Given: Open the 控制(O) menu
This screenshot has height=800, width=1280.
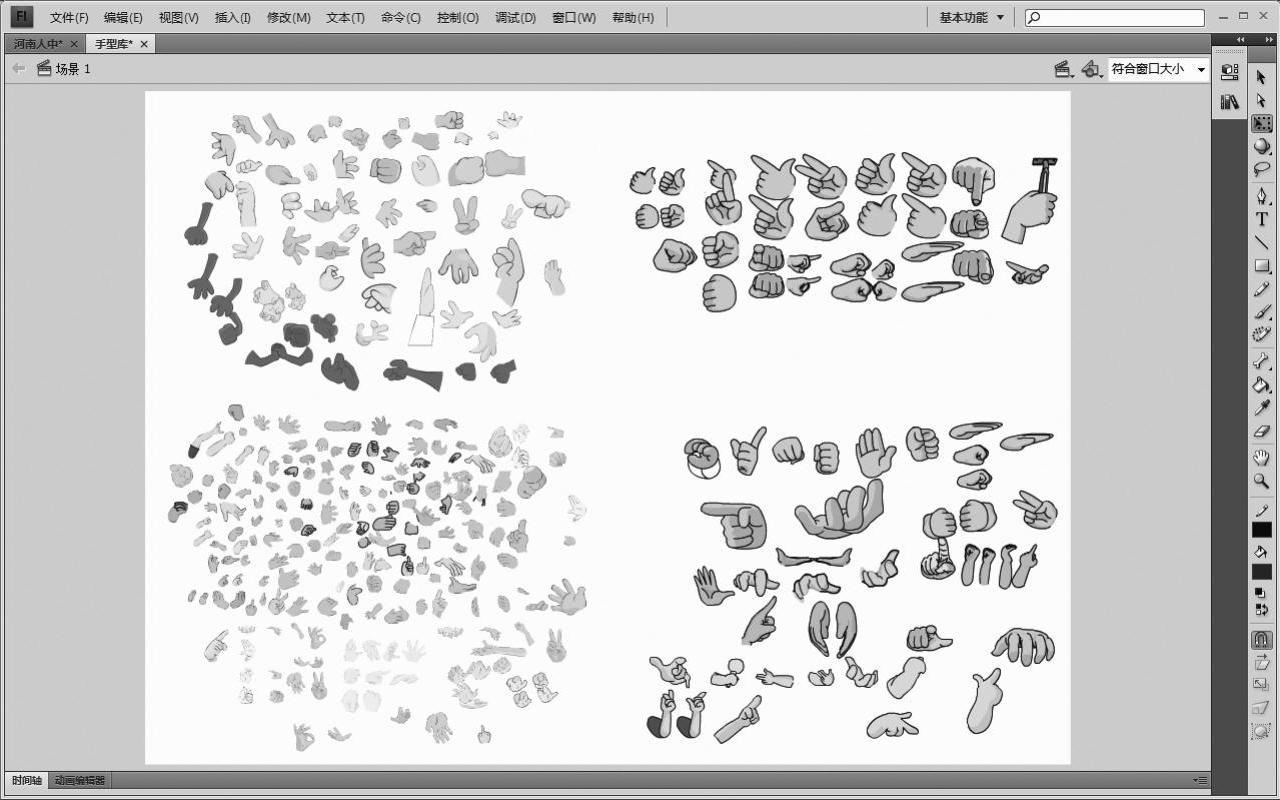Looking at the screenshot, I should coord(458,18).
